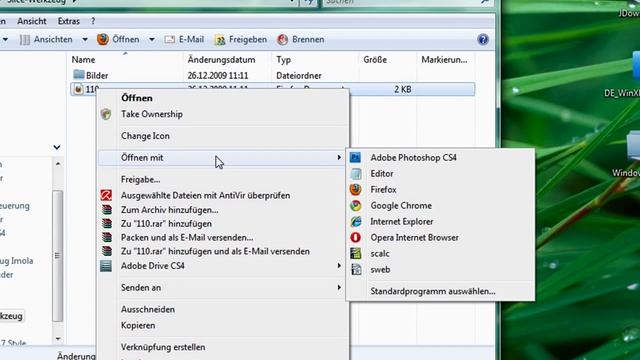Click the Brennen toolbar button
640x360 pixels.
[301, 40]
